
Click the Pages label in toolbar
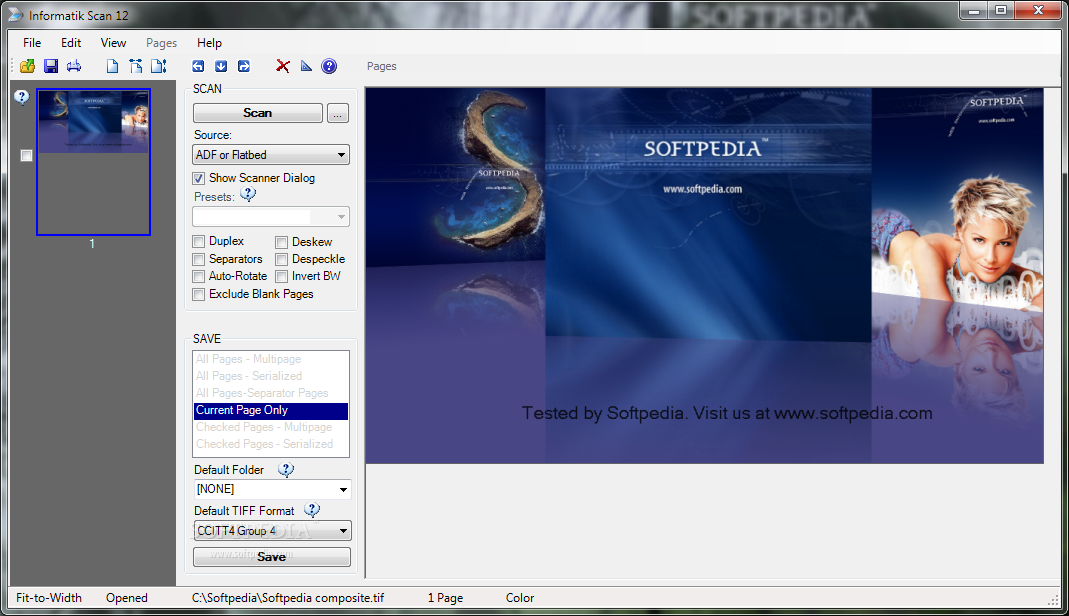pos(381,66)
